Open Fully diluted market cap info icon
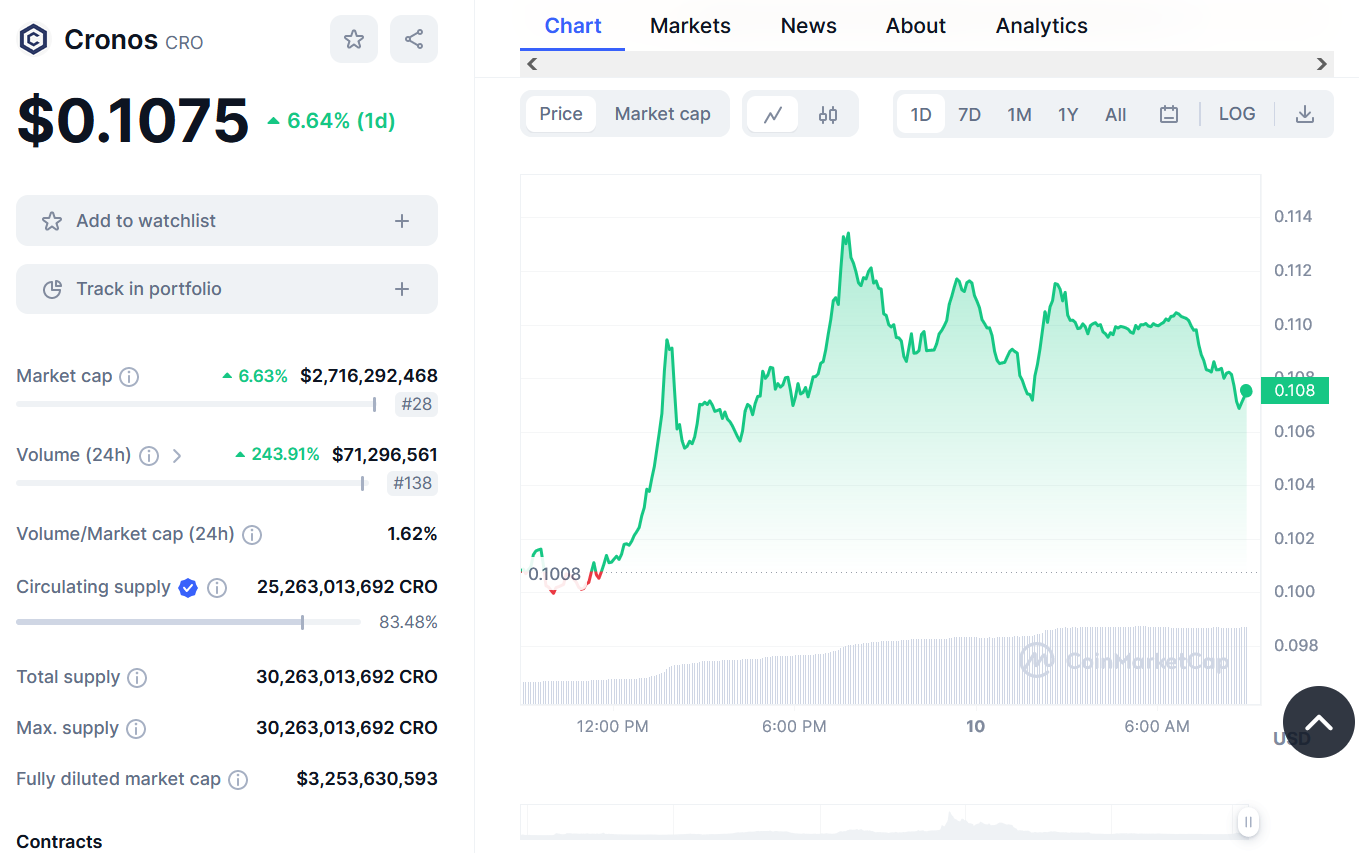 [x=238, y=780]
